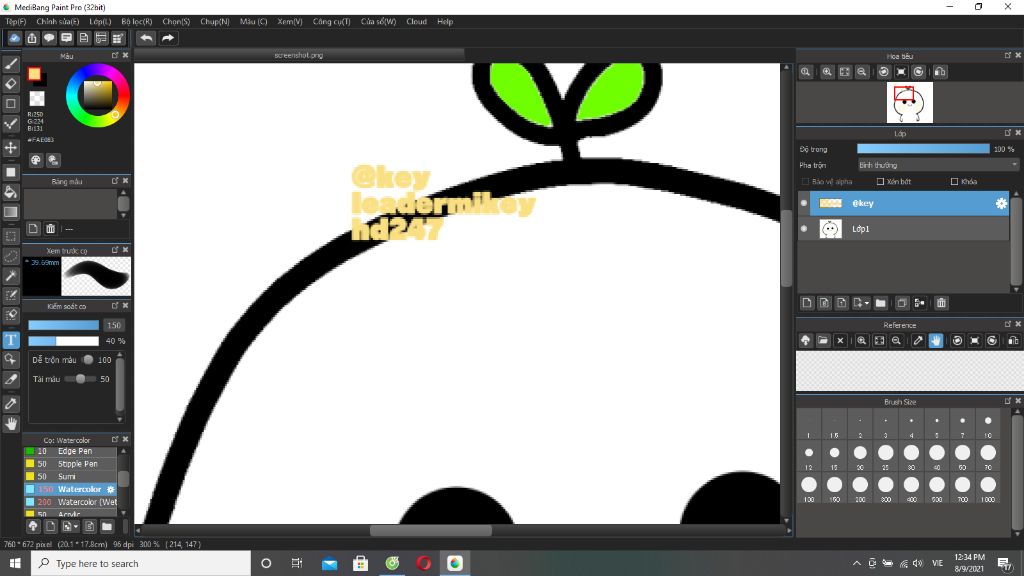The image size is (1024, 576).
Task: Undock the Lớp layer panel
Action: [x=1008, y=133]
